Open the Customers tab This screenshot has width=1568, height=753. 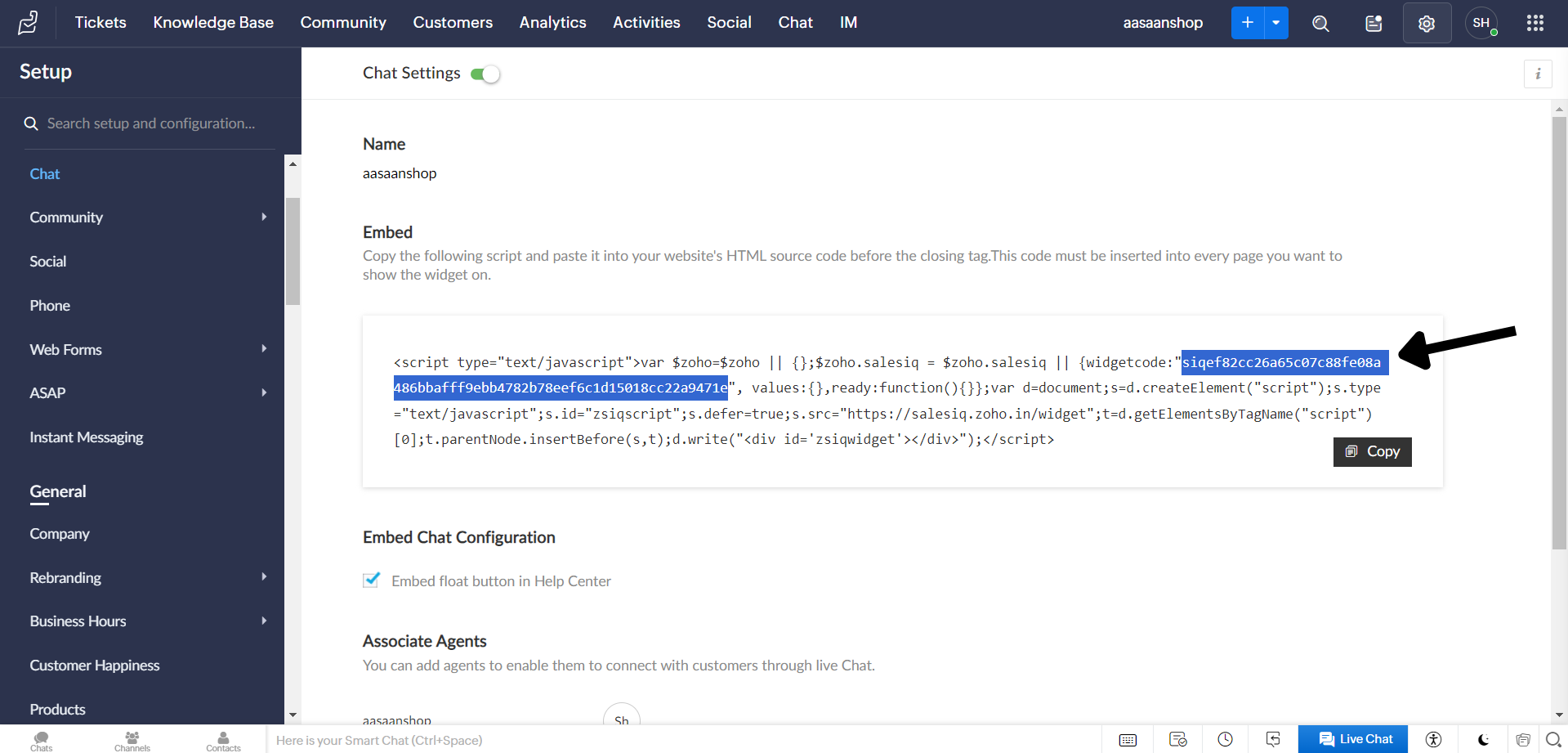453,23
